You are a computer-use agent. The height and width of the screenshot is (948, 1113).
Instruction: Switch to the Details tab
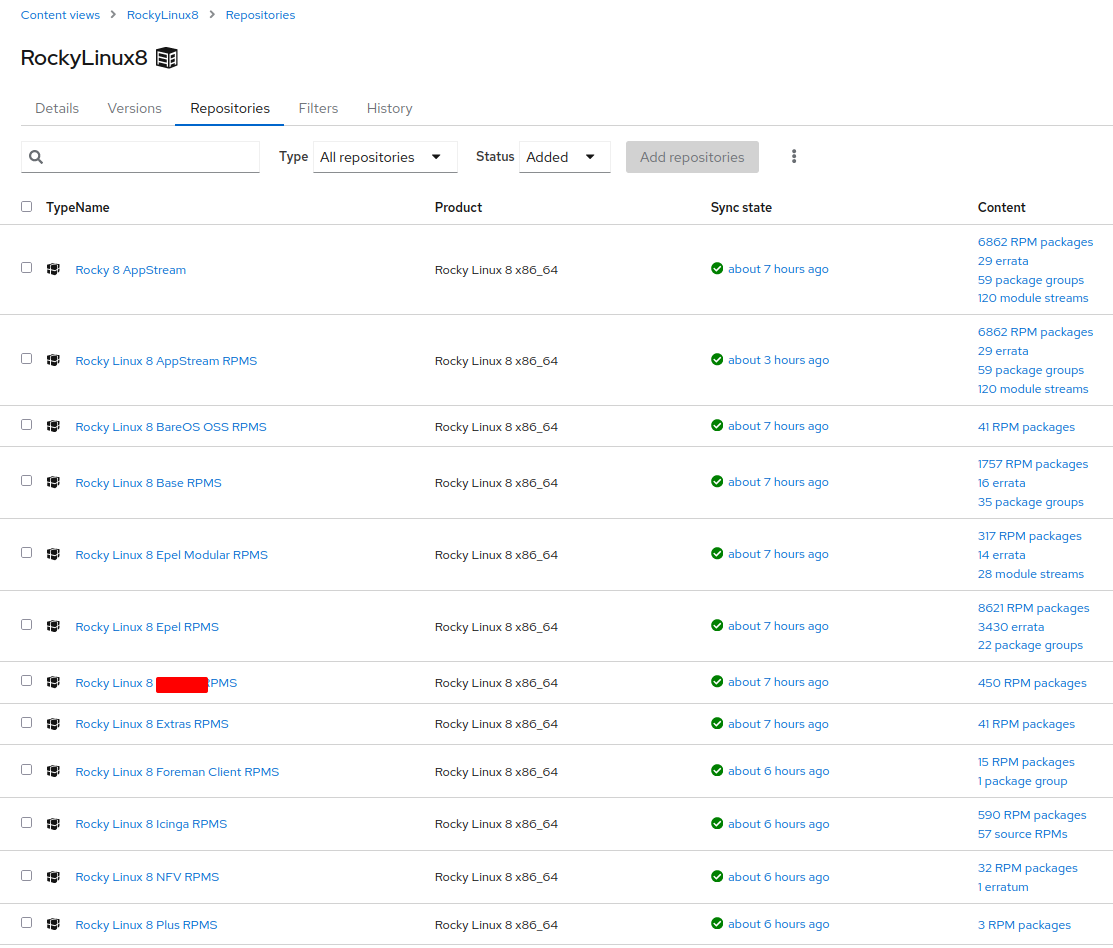(57, 109)
